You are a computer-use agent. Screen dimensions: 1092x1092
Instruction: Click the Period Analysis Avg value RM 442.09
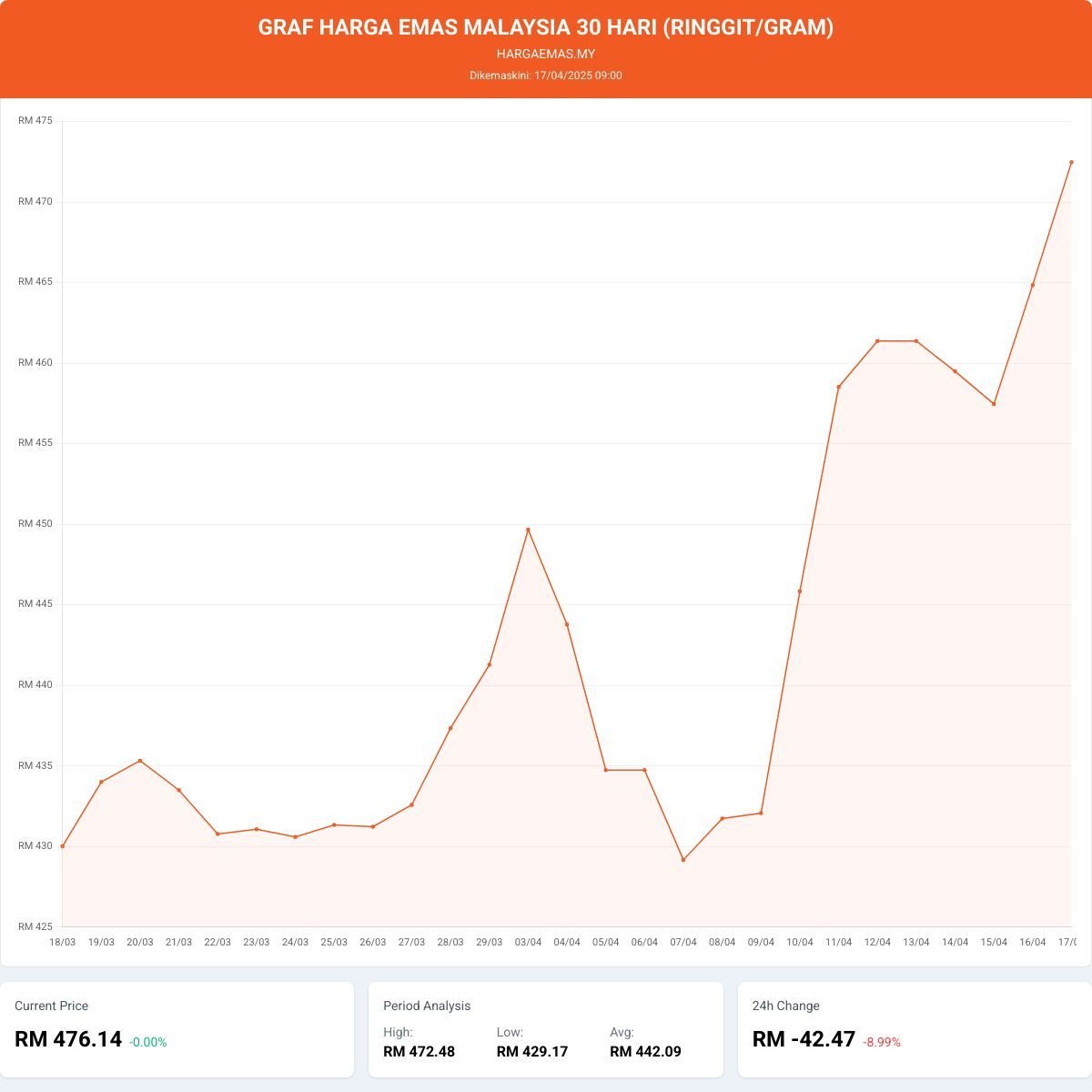(645, 1052)
